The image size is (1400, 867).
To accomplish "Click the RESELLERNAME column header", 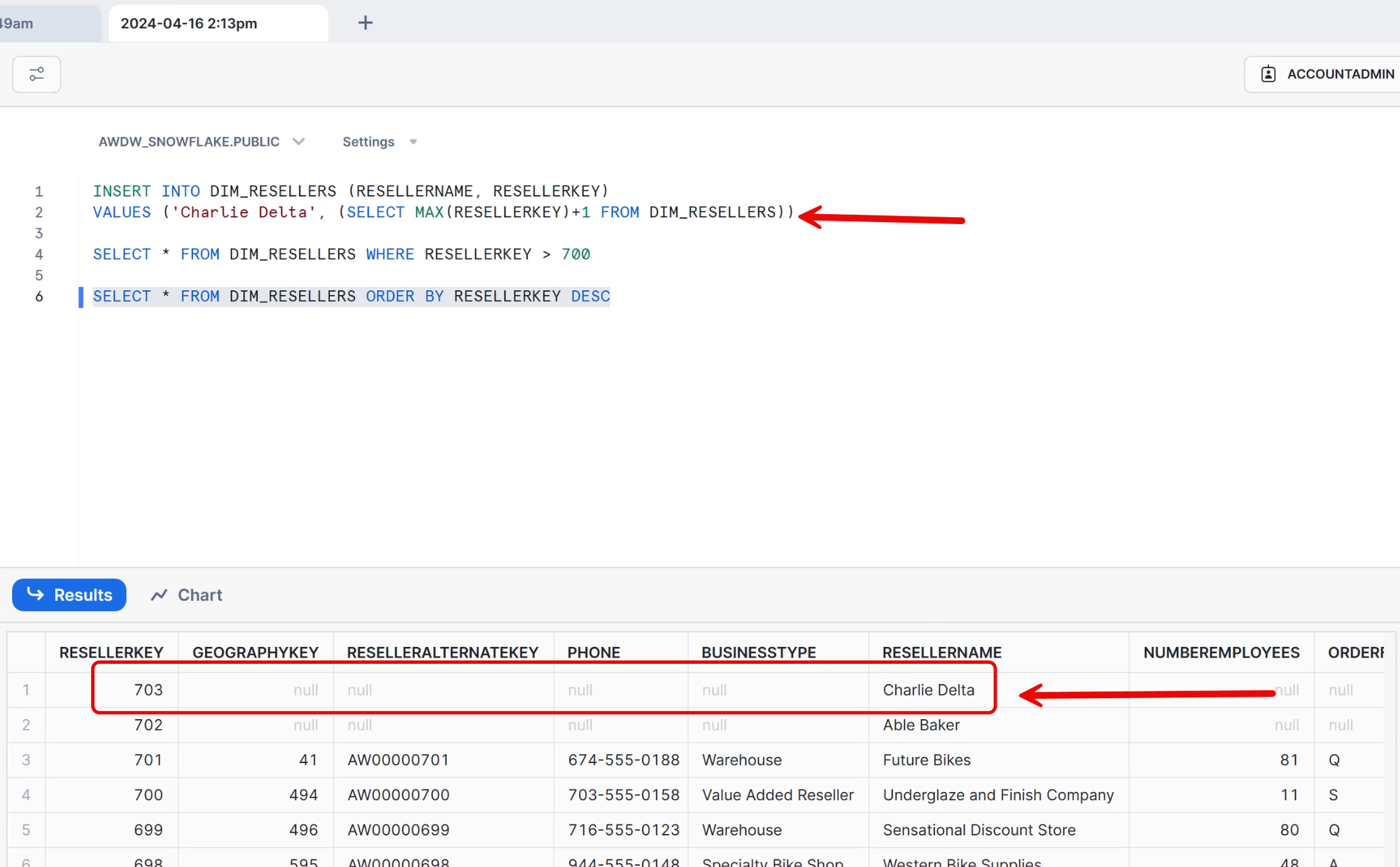I will [x=941, y=652].
